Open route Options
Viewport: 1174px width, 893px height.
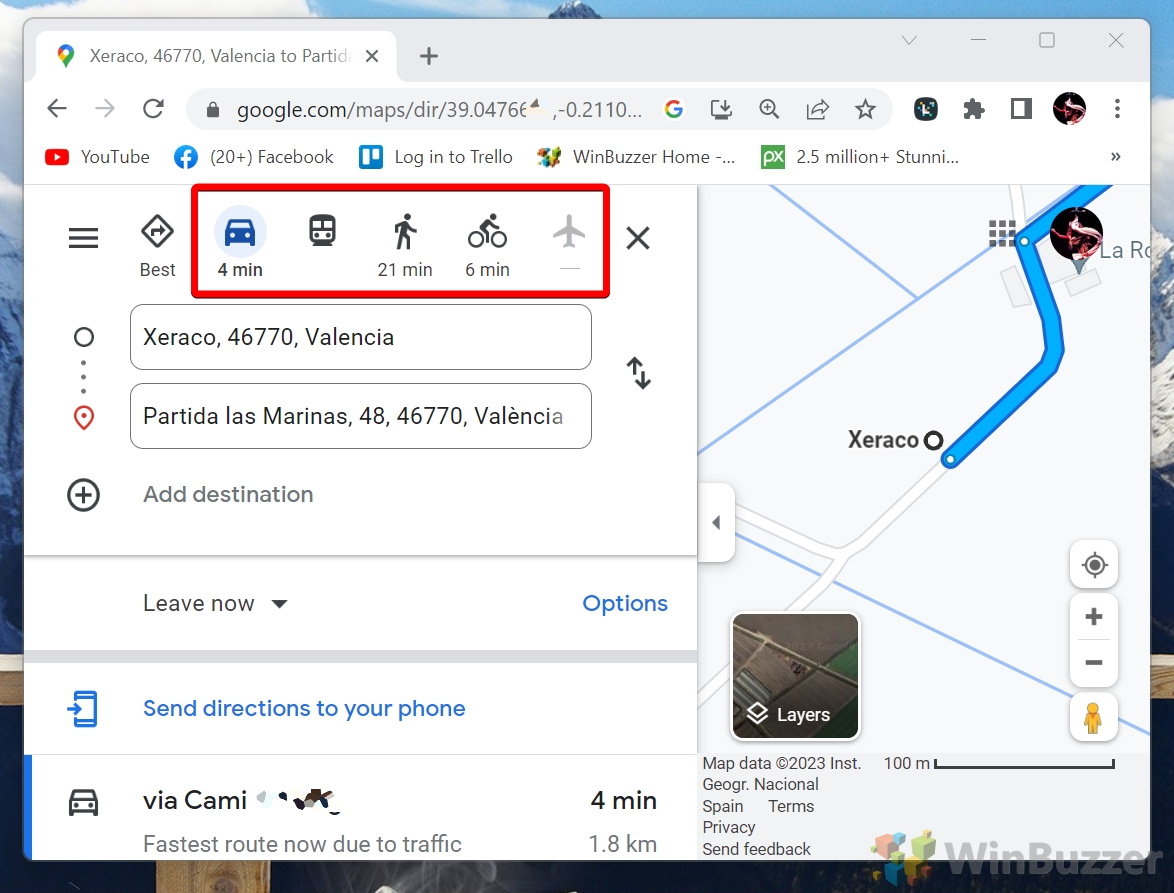(x=625, y=603)
